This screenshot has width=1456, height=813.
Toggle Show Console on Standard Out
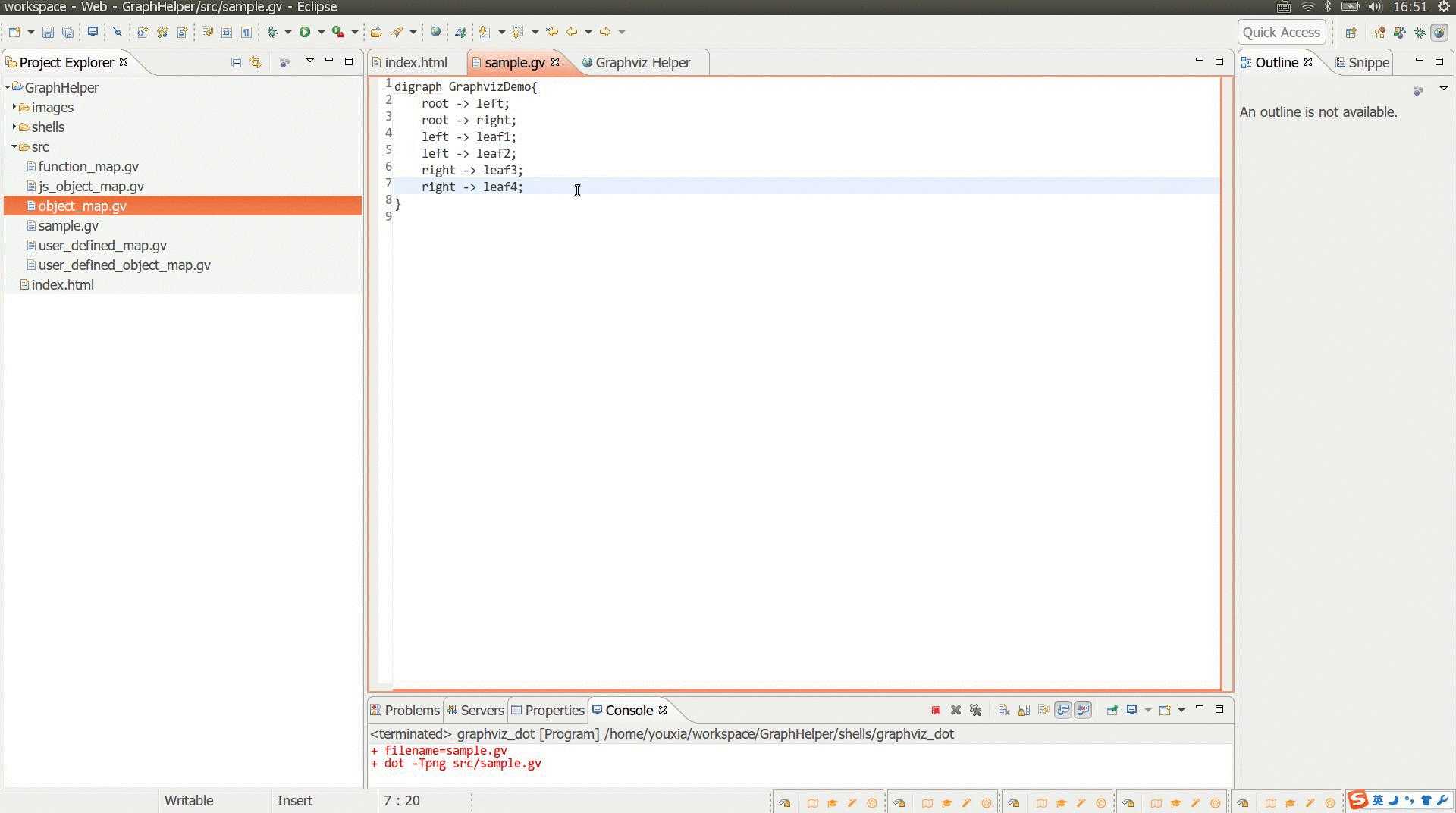click(x=1063, y=710)
